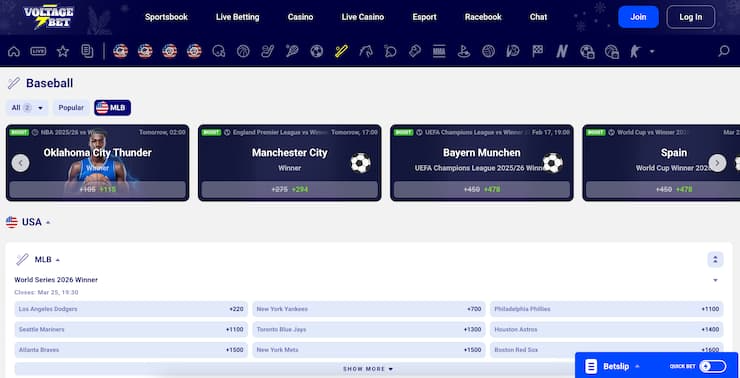Select the volleyball sport icon
This screenshot has width=740, height=378.
[488, 51]
